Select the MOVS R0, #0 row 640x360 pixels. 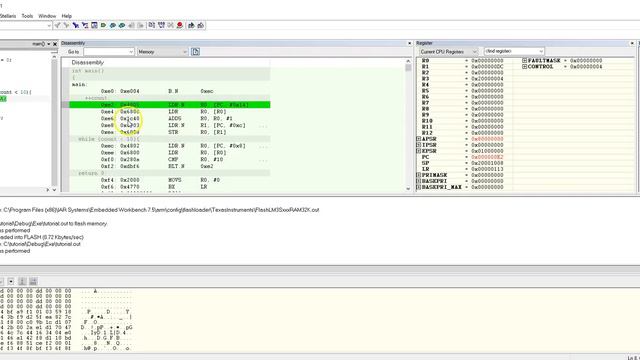(170, 180)
